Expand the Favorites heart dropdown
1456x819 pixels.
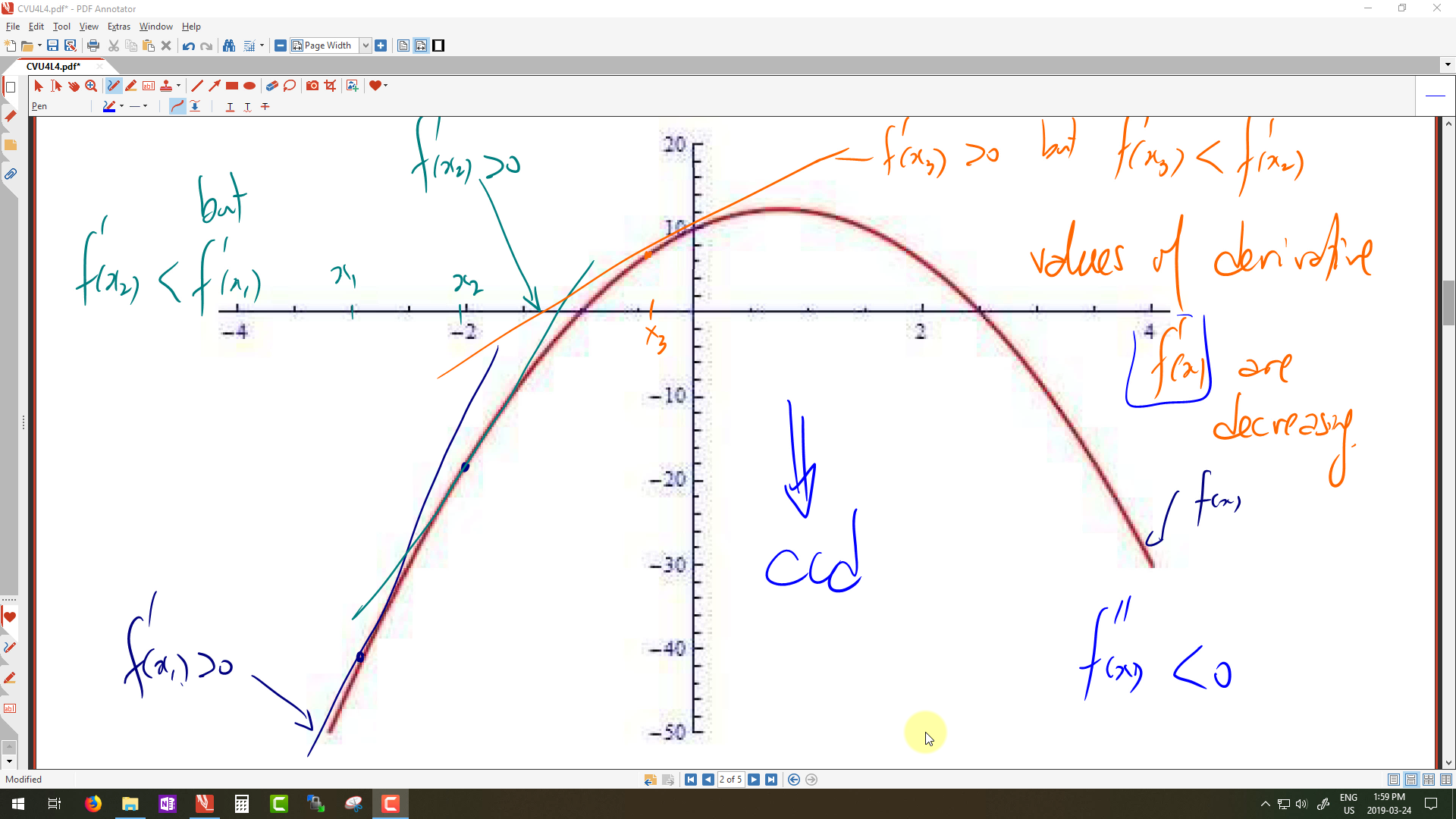point(386,86)
